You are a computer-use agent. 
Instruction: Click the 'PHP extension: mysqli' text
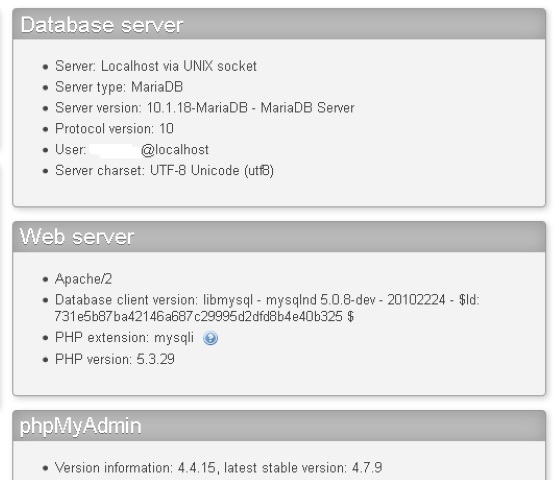[124, 337]
